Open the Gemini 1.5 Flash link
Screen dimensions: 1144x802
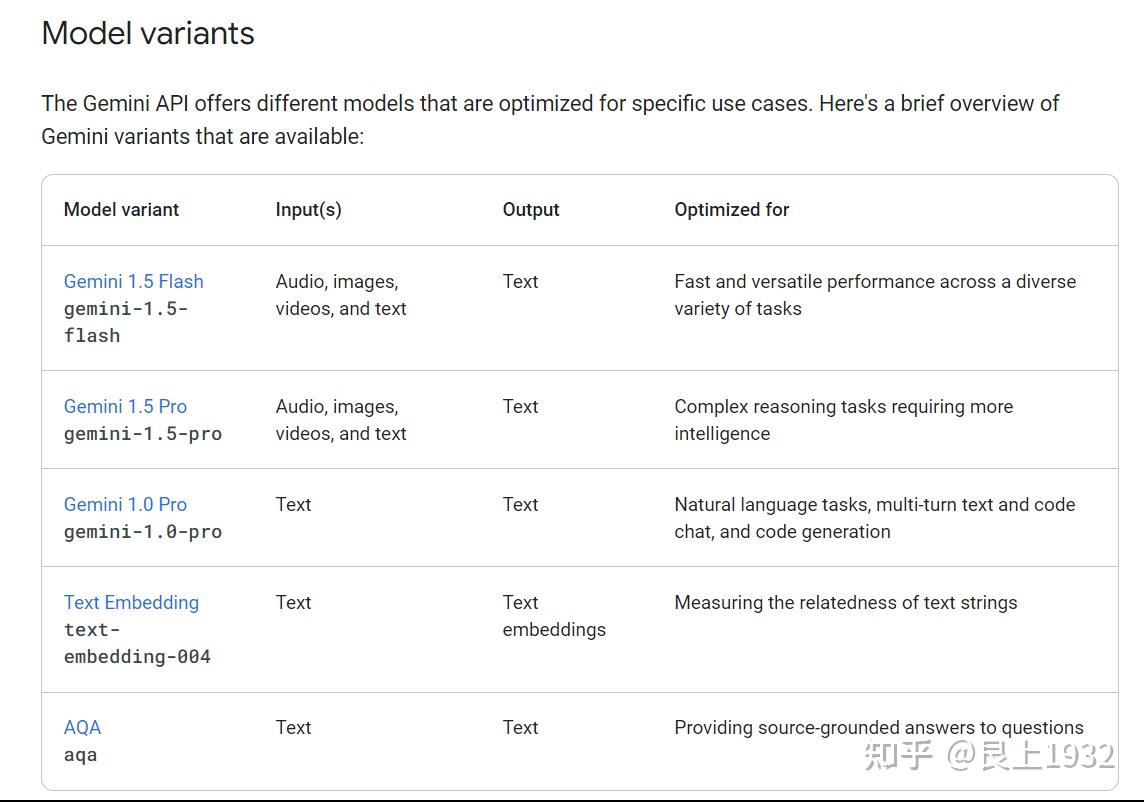click(x=133, y=281)
